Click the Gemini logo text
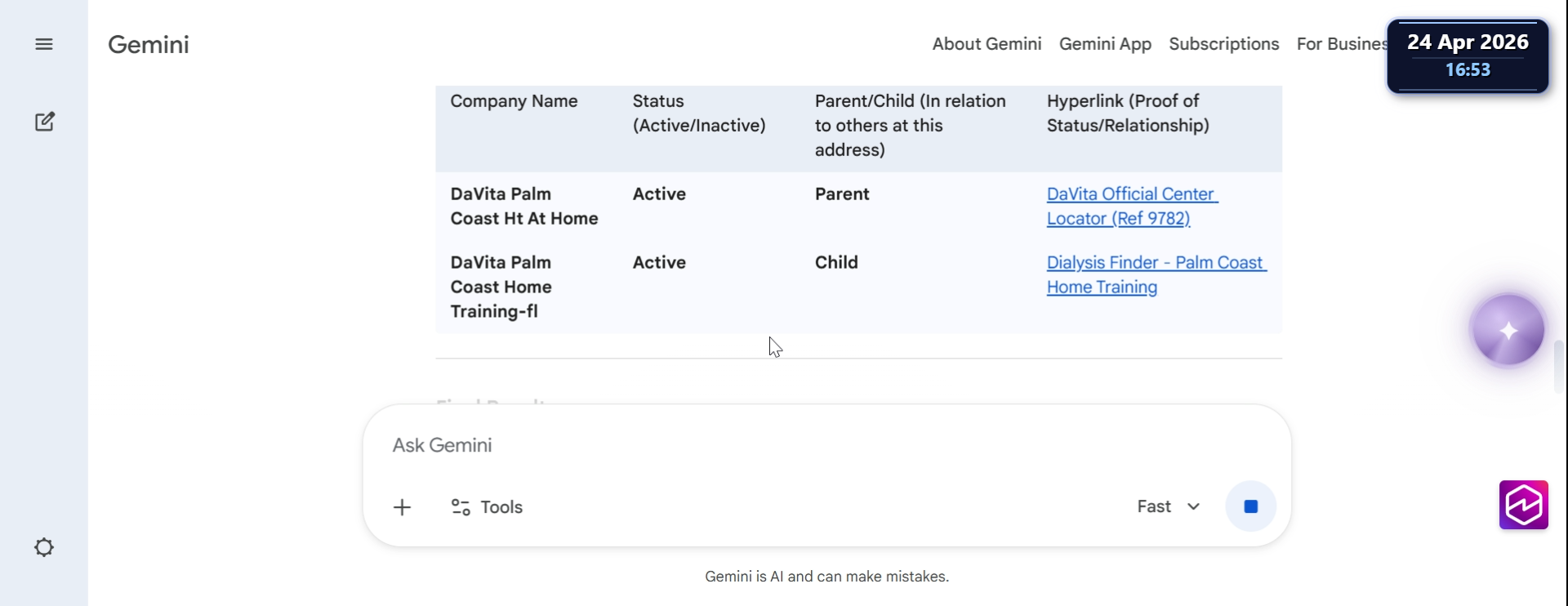The height and width of the screenshot is (606, 1568). [x=149, y=44]
